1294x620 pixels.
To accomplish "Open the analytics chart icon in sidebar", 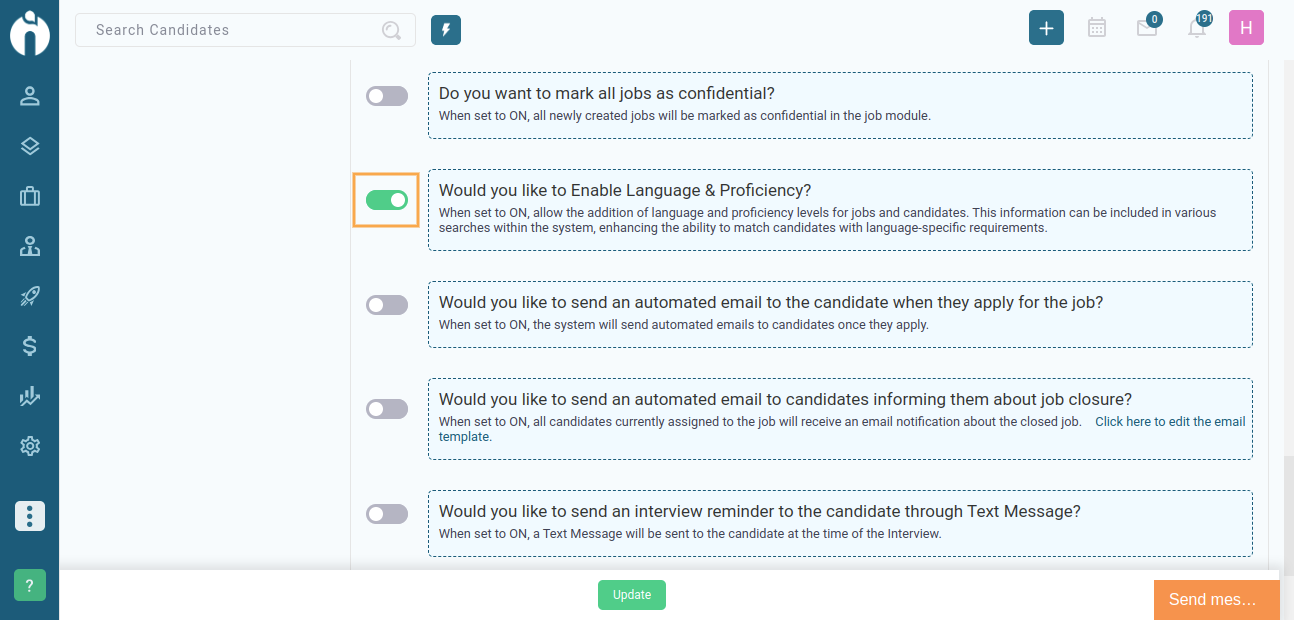I will (x=30, y=396).
